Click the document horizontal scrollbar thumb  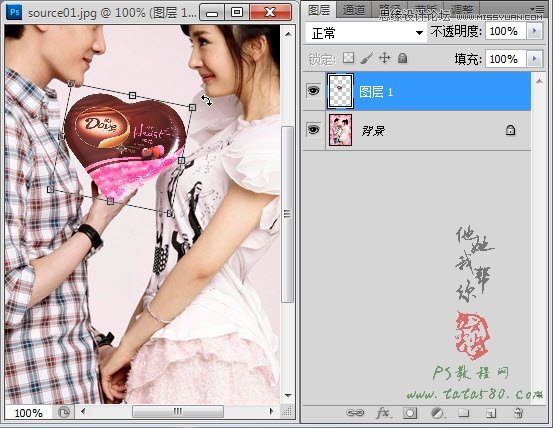tap(178, 411)
